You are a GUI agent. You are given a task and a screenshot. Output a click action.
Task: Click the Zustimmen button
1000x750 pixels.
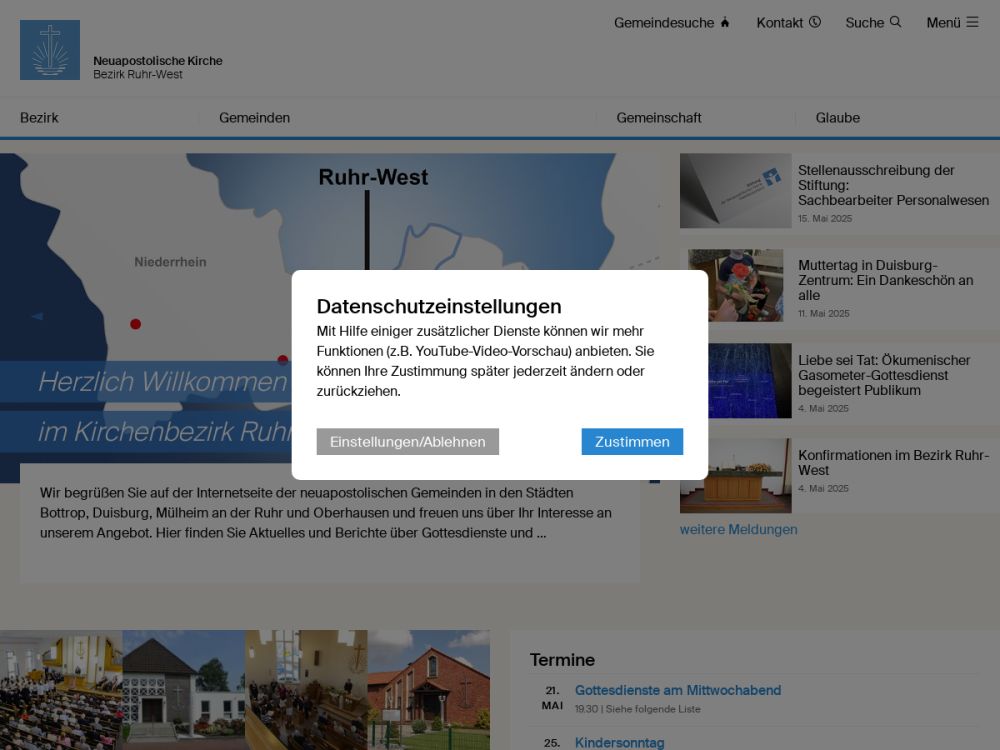tap(632, 442)
